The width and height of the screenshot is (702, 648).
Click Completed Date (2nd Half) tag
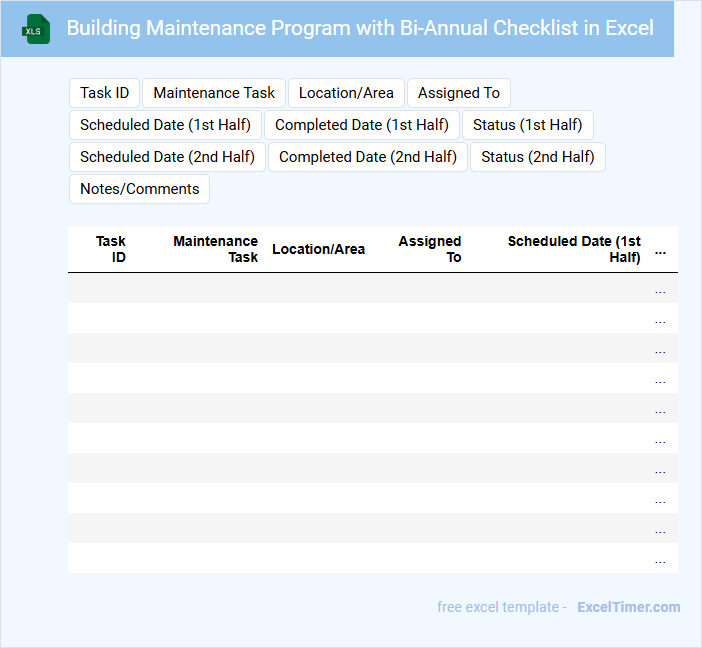pyautogui.click(x=368, y=157)
